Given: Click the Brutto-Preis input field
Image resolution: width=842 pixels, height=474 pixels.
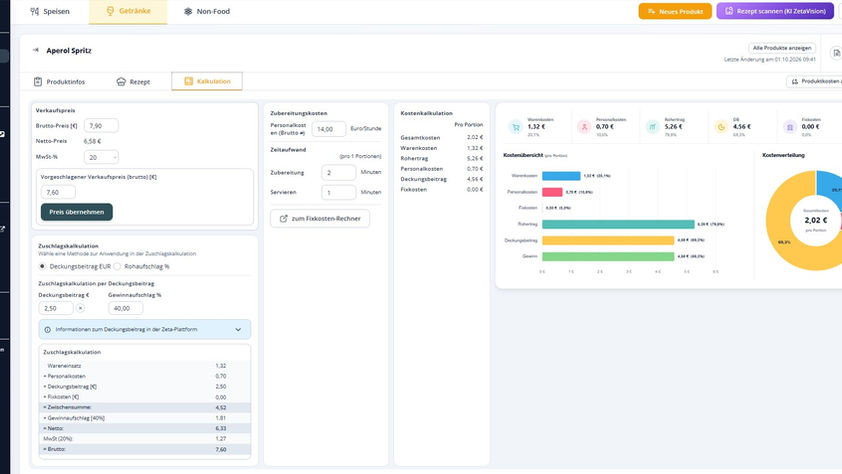Looking at the screenshot, I should (x=101, y=126).
